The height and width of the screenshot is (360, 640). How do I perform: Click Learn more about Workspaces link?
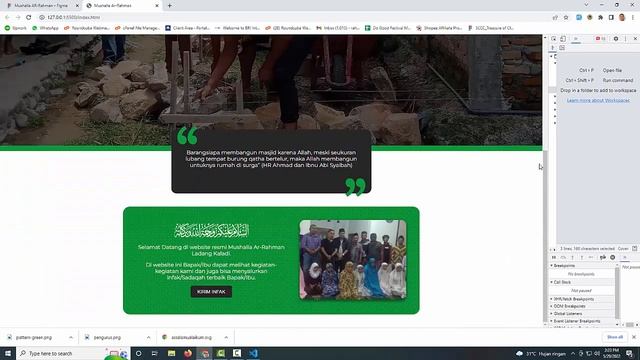(x=598, y=100)
